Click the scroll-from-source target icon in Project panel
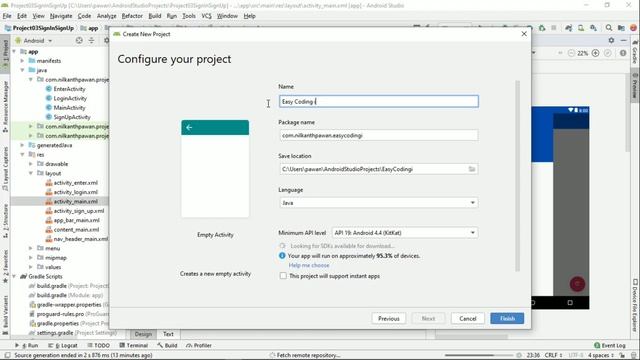The image size is (640, 360). click(x=79, y=40)
